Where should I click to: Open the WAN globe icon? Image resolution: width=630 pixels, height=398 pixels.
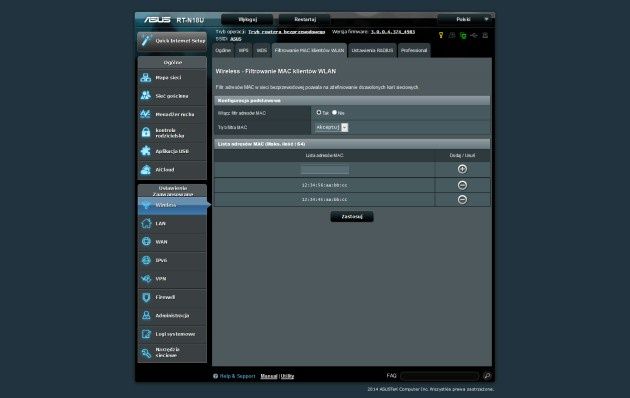point(146,242)
